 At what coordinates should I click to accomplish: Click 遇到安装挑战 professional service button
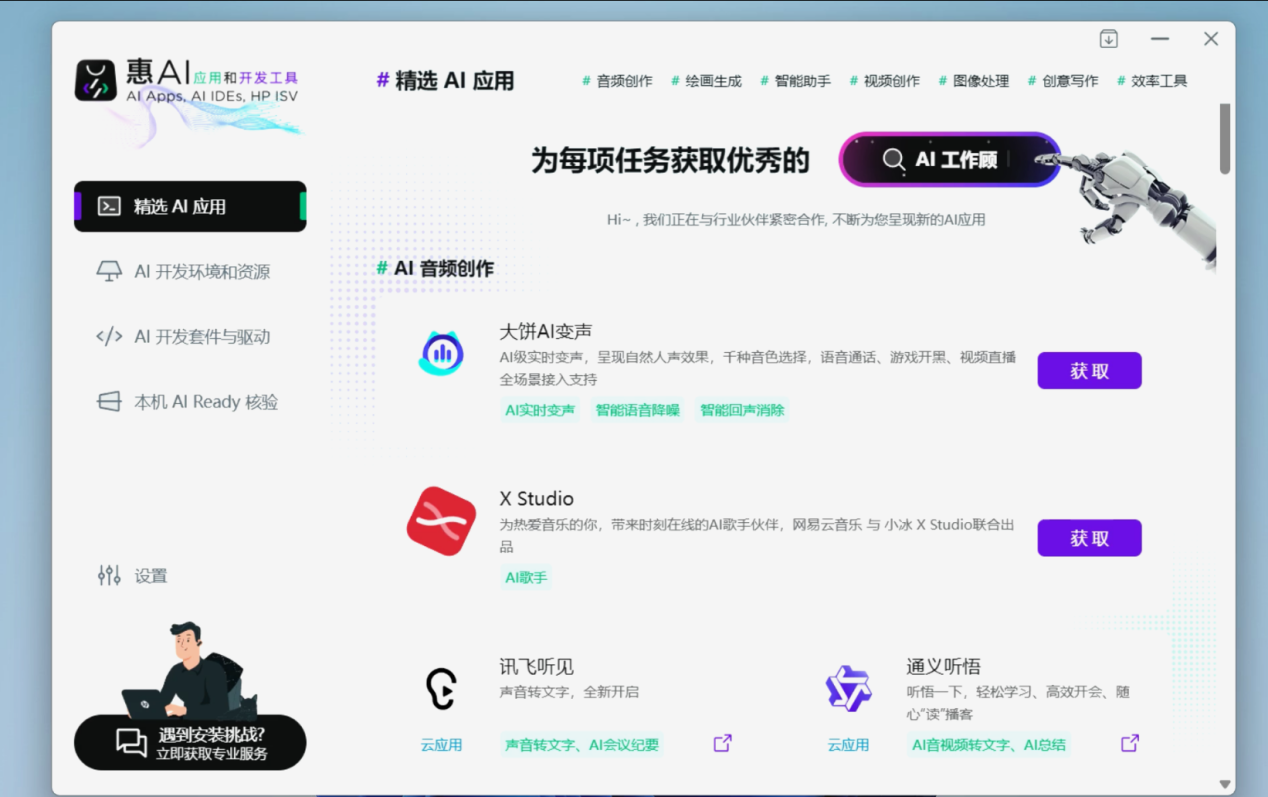click(x=190, y=743)
